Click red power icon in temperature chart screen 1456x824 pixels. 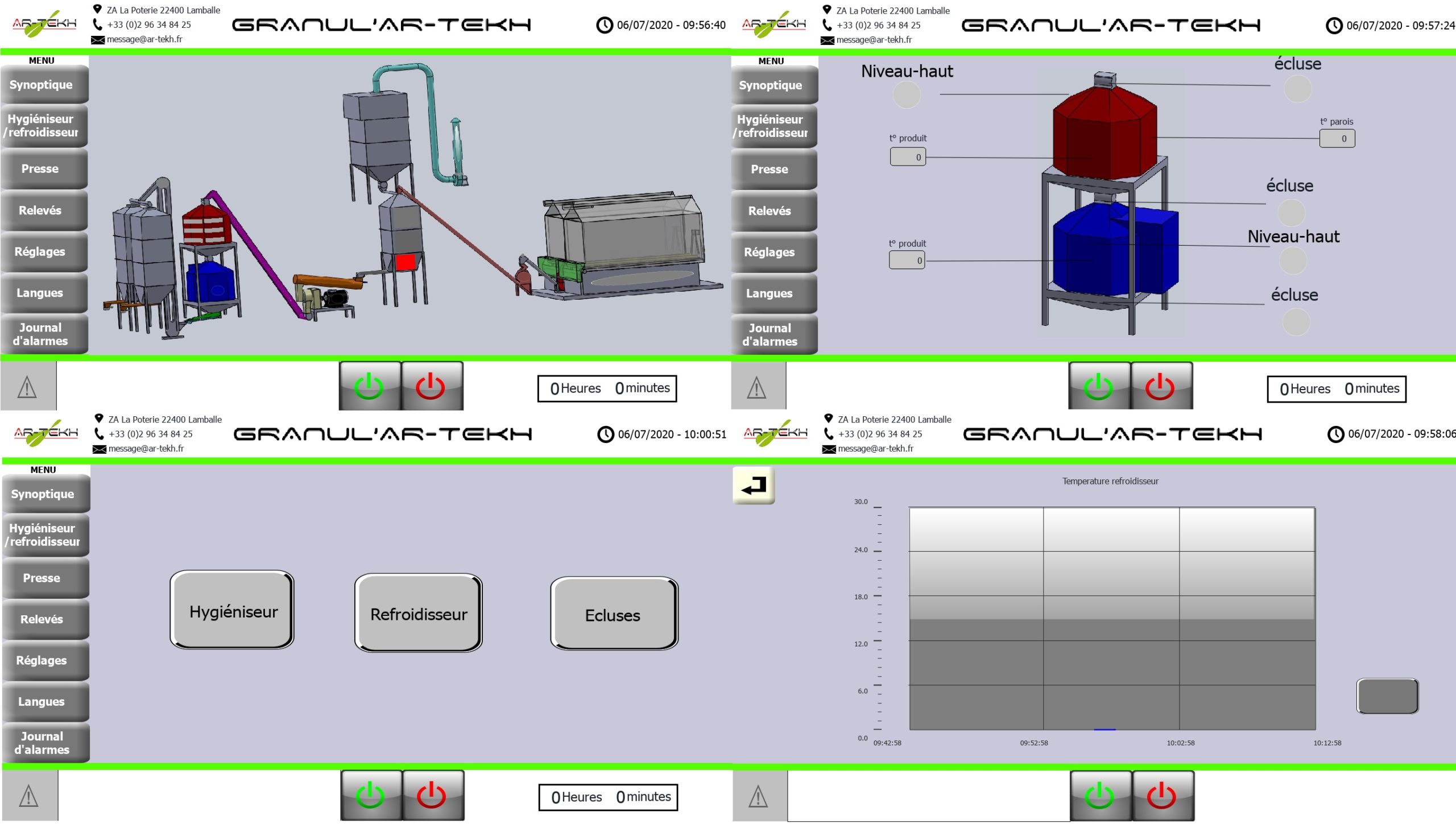click(x=1163, y=796)
